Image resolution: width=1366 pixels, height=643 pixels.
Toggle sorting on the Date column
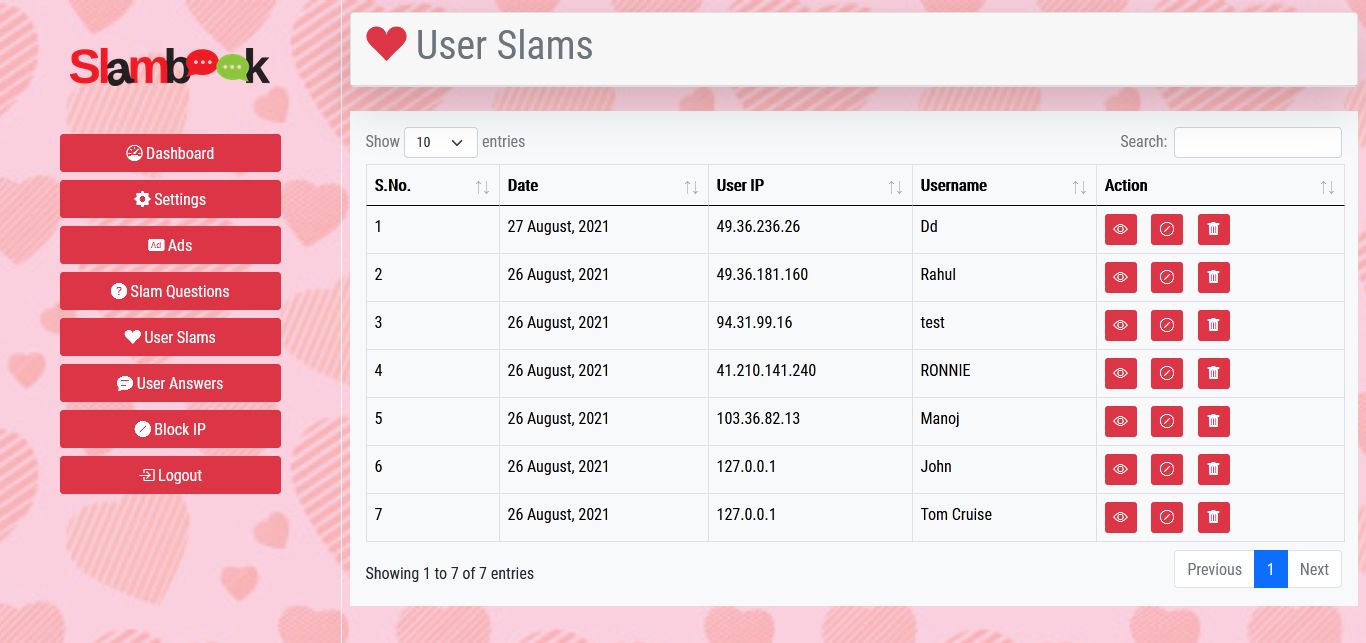click(x=690, y=186)
